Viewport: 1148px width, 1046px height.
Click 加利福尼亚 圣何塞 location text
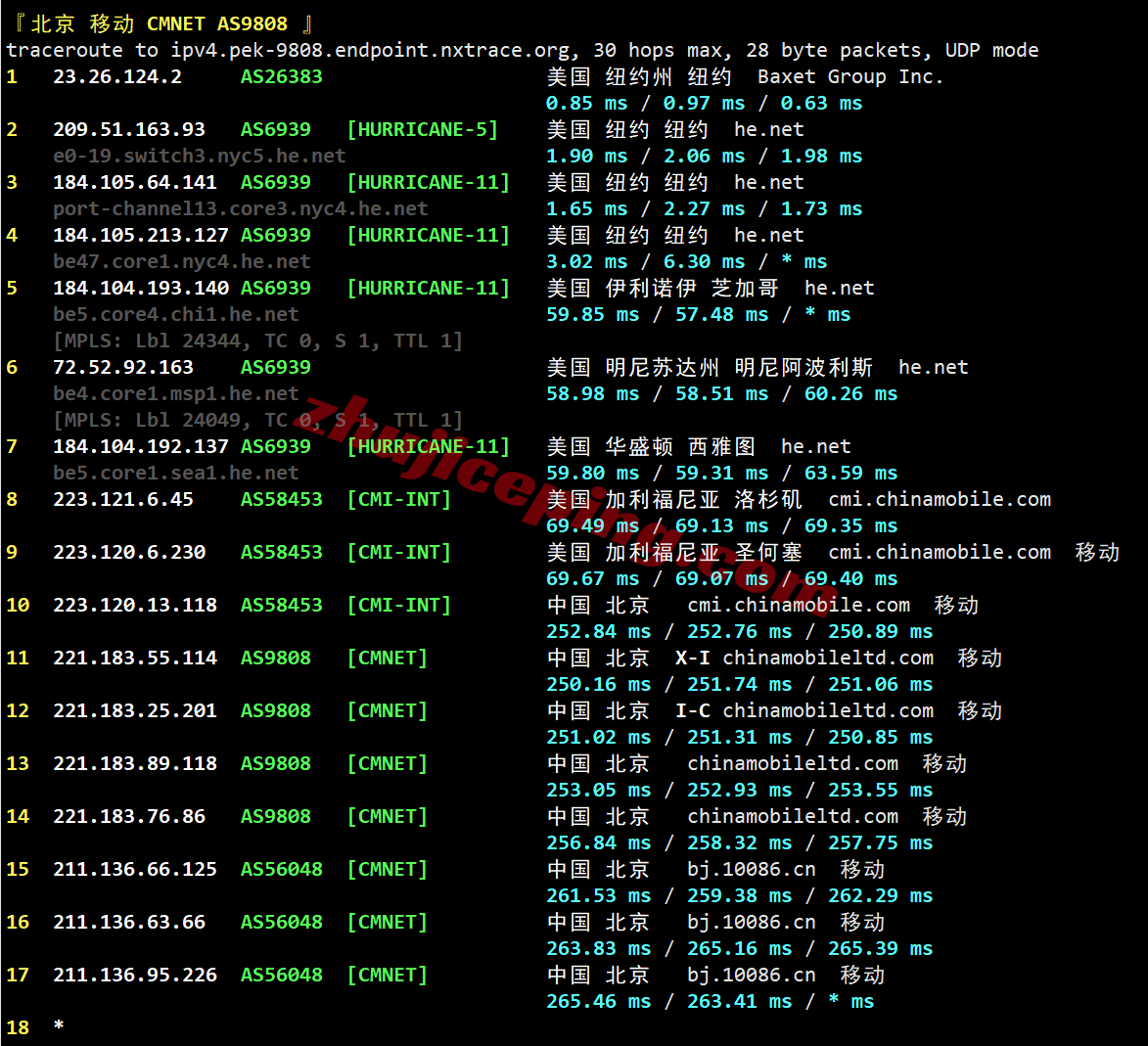point(704,552)
